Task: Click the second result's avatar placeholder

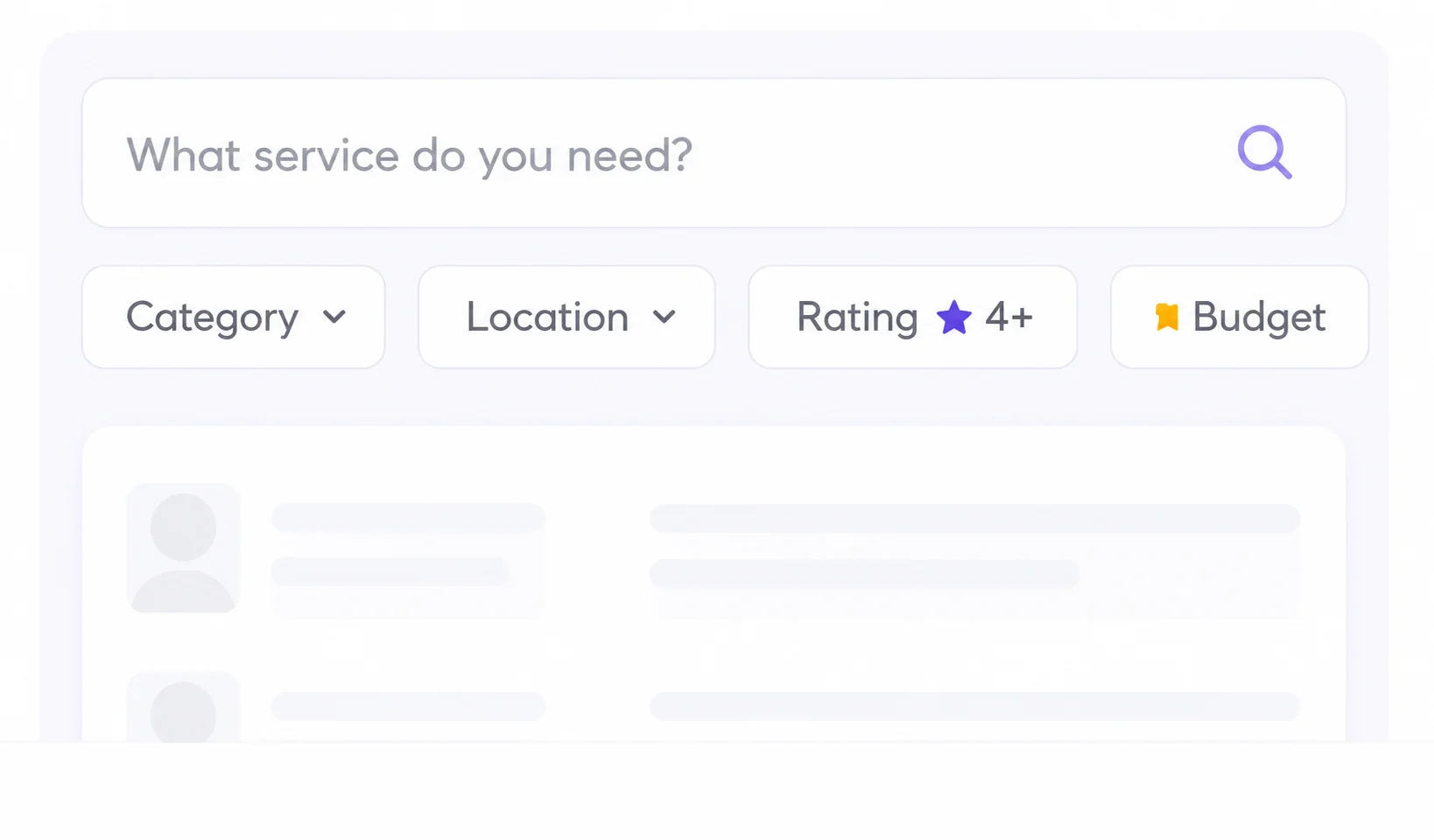Action: (x=183, y=708)
